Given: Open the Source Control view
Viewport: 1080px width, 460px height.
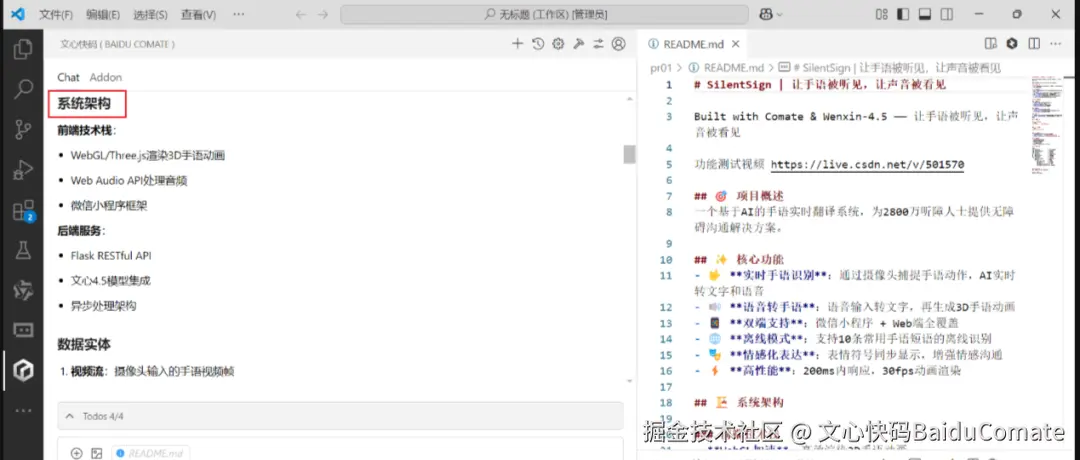Looking at the screenshot, I should pyautogui.click(x=23, y=129).
